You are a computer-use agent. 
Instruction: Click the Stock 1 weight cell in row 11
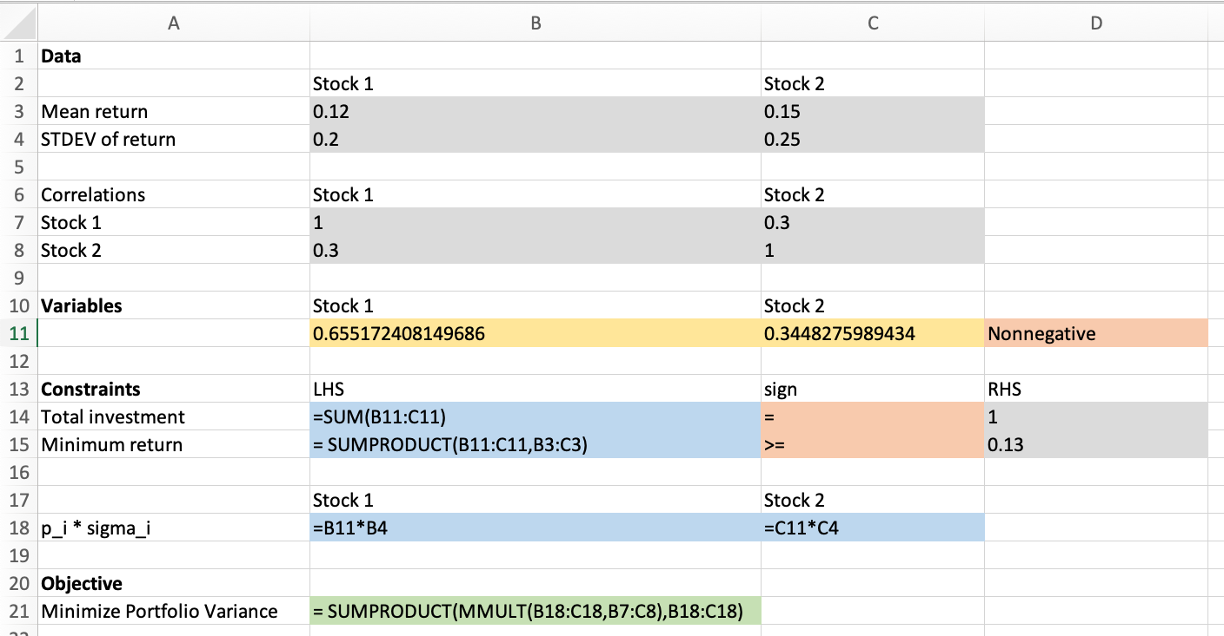[450, 333]
